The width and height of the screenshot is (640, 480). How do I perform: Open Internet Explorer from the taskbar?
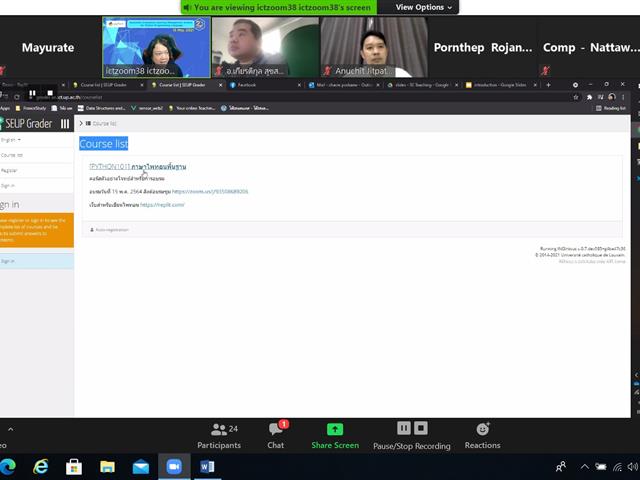[40, 467]
